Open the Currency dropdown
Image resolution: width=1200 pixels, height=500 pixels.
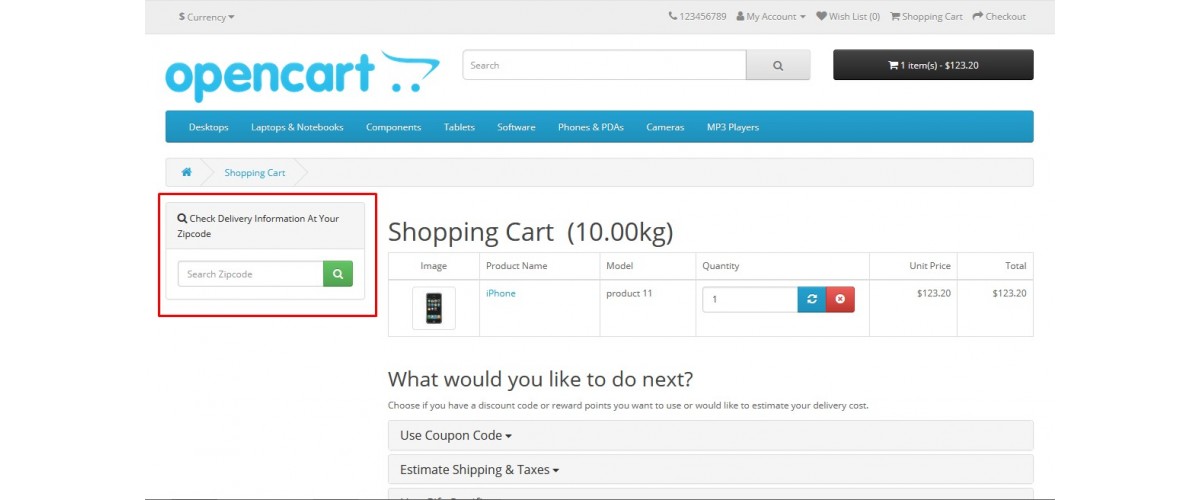point(206,17)
